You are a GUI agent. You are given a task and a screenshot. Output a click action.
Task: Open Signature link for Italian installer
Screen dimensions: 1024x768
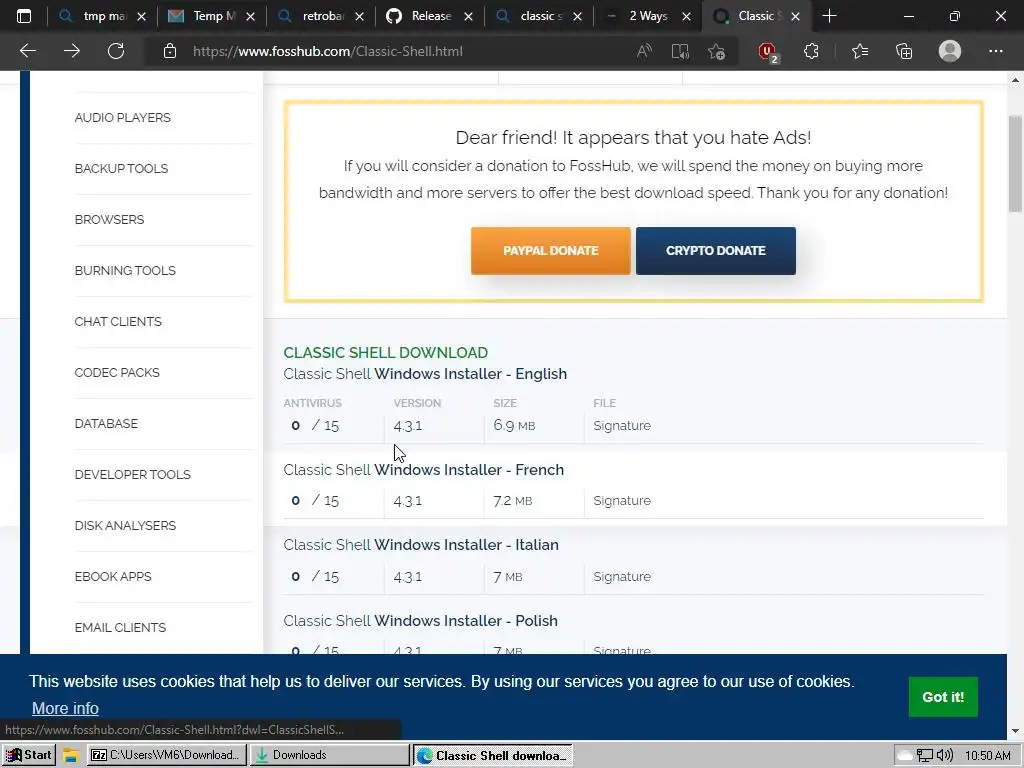point(622,577)
